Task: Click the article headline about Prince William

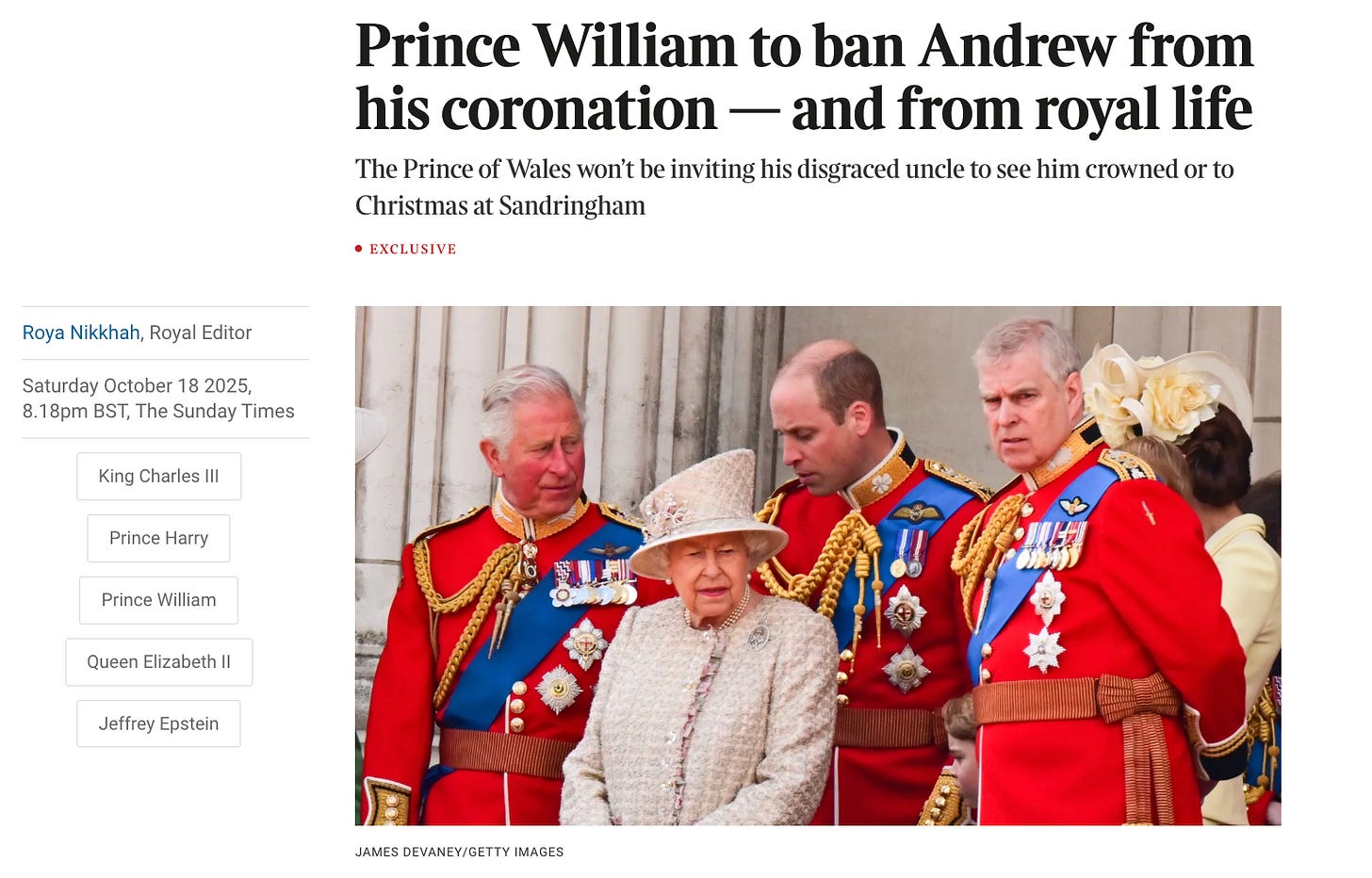Action: coord(804,77)
